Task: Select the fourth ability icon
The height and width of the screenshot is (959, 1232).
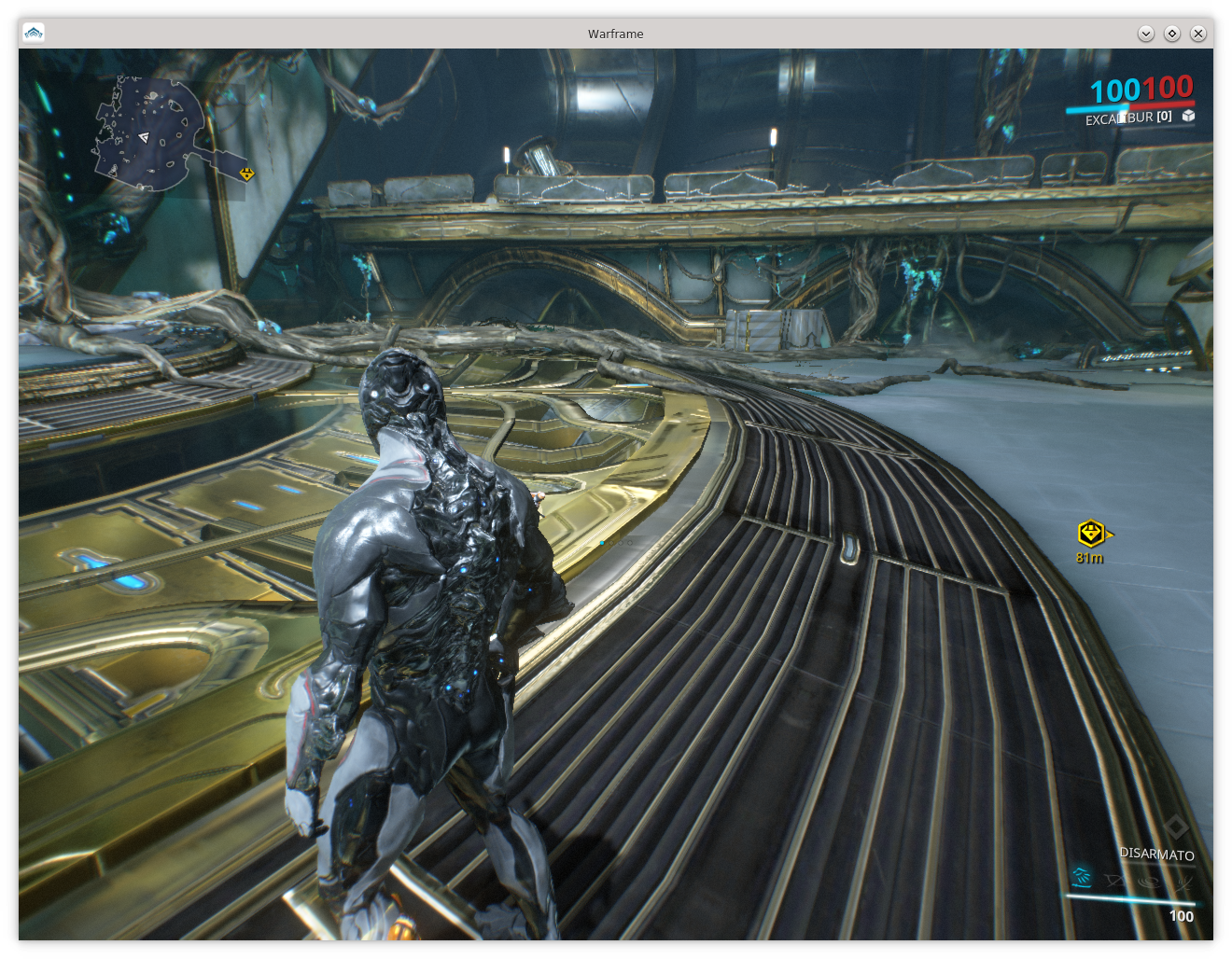Action: click(x=1184, y=883)
